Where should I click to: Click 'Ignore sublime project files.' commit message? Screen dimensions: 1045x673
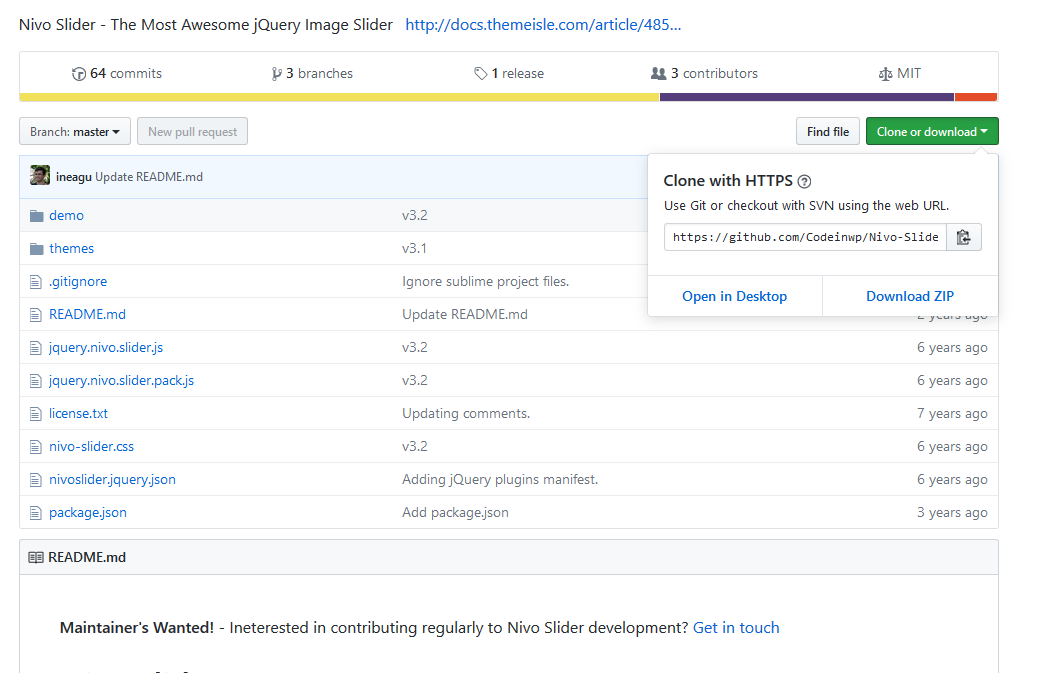pos(485,281)
